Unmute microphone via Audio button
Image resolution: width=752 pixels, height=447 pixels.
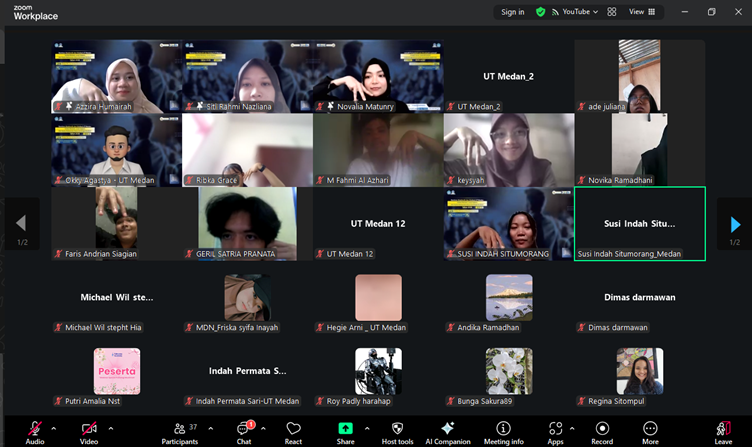click(35, 433)
